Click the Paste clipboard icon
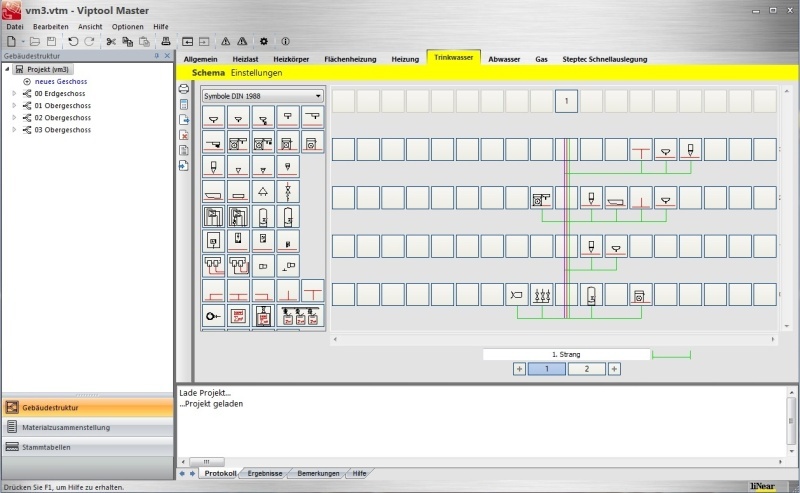Viewport: 800px width, 493px height. pos(144,41)
